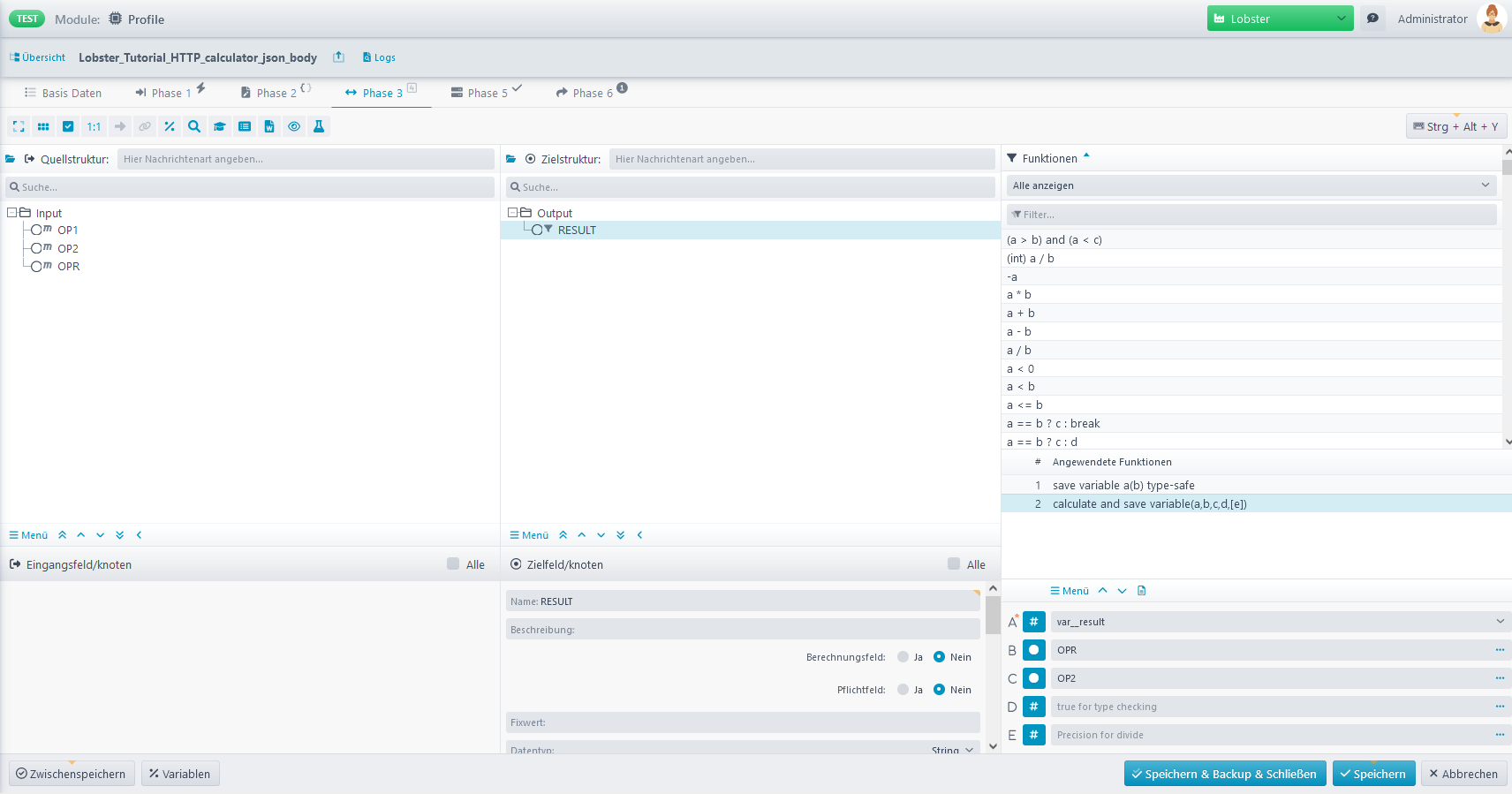Image resolution: width=1512 pixels, height=794 pixels.
Task: Set Berechnungsfeld to Ja
Action: pos(903,657)
